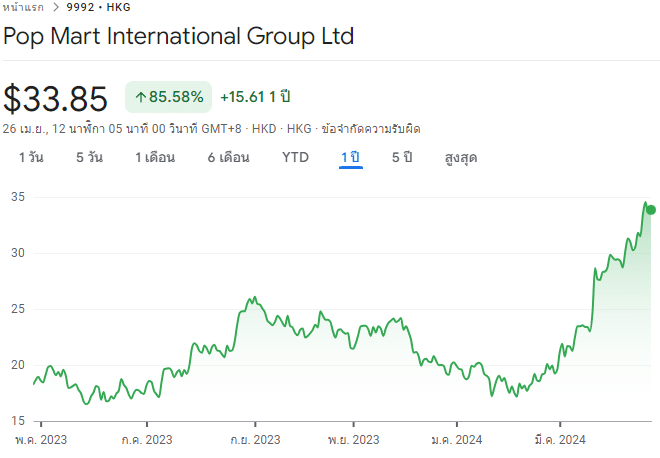Click the 25 y-axis label
This screenshot has width=660, height=458.
18,309
